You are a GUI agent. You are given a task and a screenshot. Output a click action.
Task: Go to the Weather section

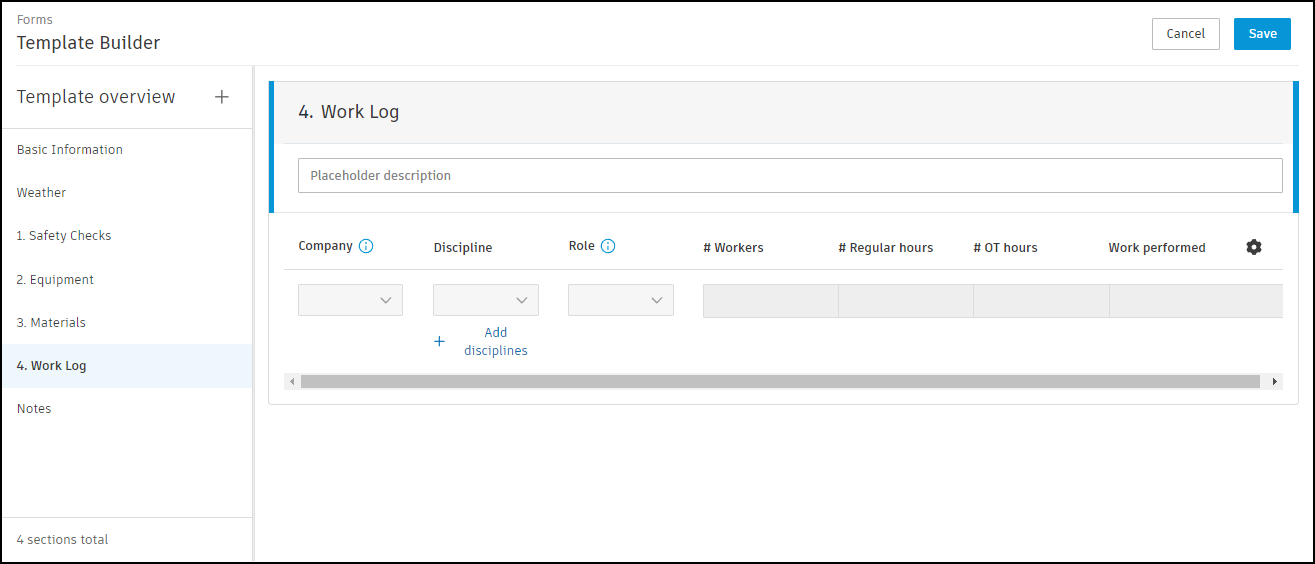[x=41, y=193]
